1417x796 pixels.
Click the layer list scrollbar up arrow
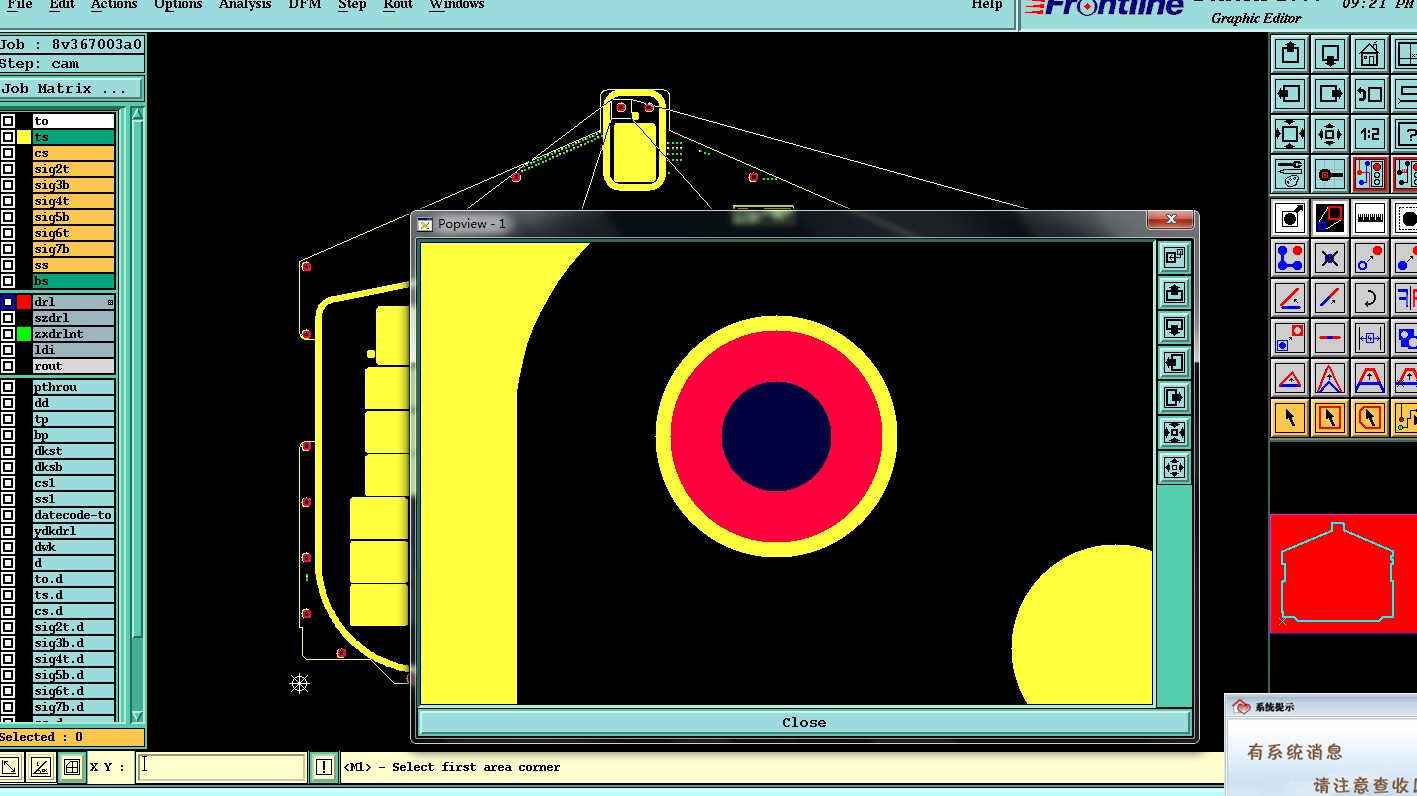tap(138, 115)
